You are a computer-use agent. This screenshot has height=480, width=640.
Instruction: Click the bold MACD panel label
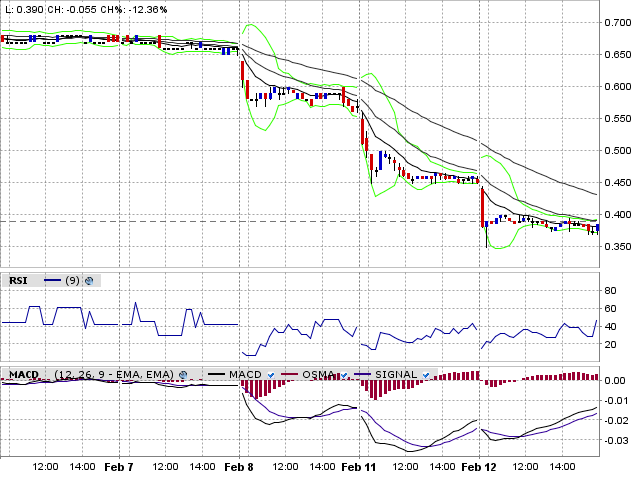click(24, 374)
